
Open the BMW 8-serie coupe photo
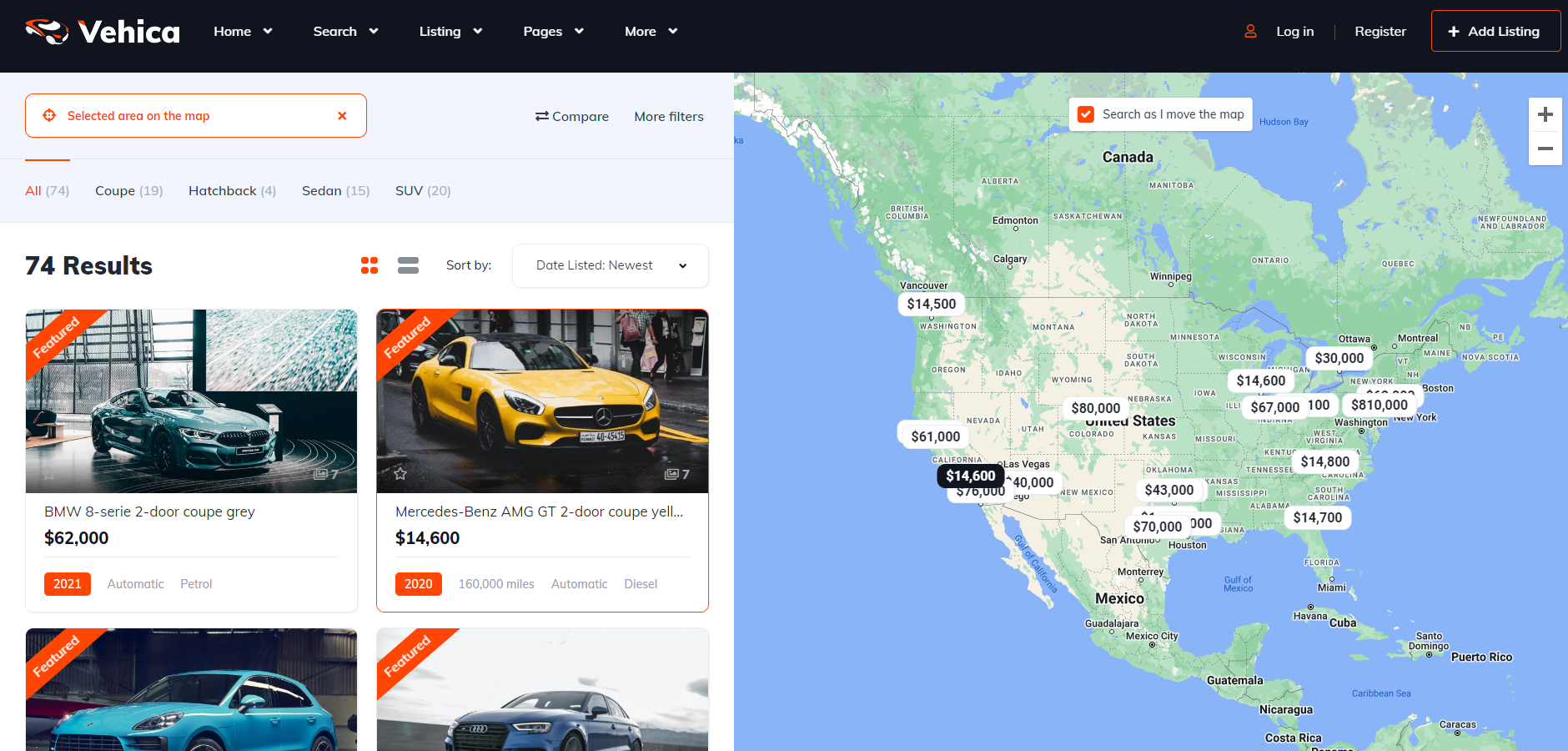[191, 401]
